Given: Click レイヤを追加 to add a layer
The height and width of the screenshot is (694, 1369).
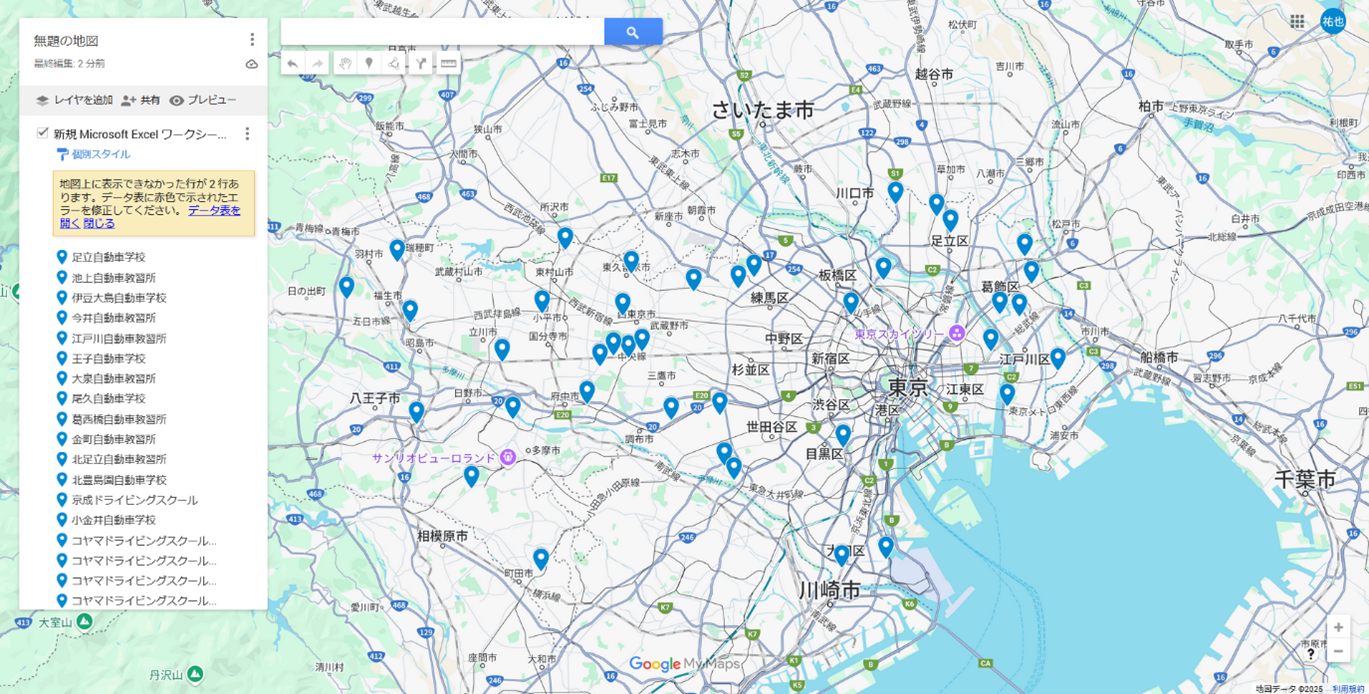Looking at the screenshot, I should (74, 100).
